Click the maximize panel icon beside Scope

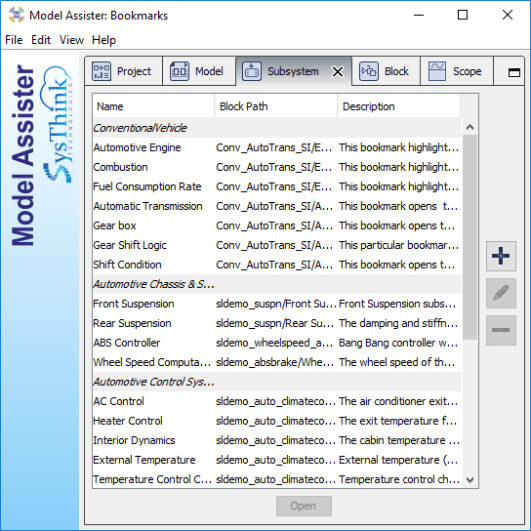[514, 72]
